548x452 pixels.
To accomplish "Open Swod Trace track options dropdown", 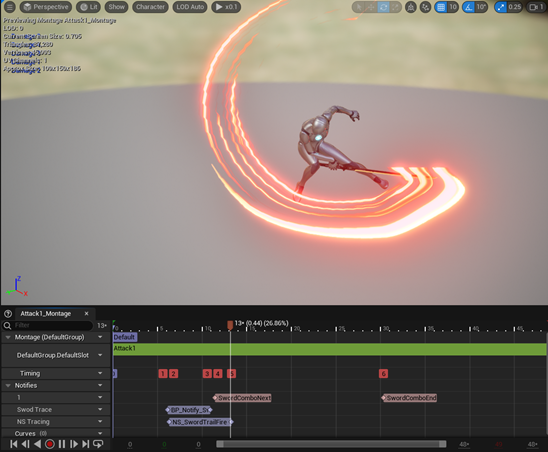I will click(100, 409).
